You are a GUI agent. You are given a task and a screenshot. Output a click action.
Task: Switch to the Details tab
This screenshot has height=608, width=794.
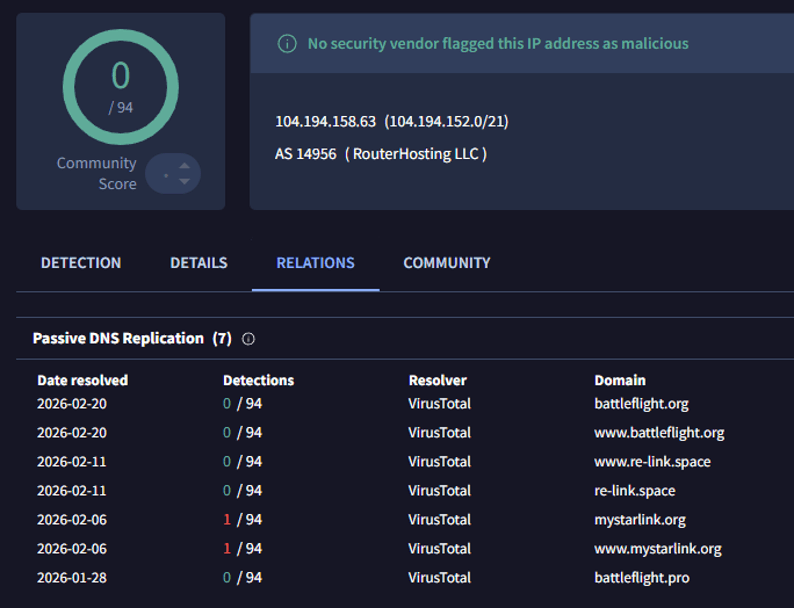tap(198, 263)
